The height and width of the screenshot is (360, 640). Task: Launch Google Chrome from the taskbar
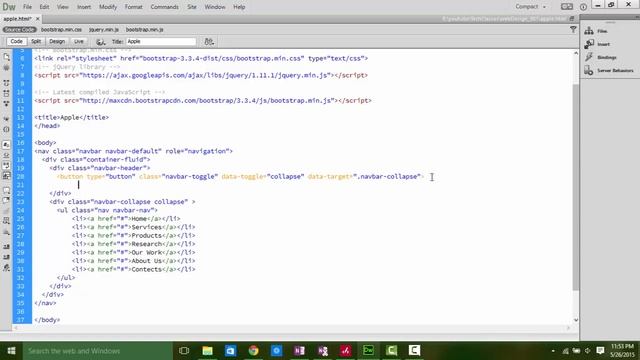pyautogui.click(x=253, y=351)
